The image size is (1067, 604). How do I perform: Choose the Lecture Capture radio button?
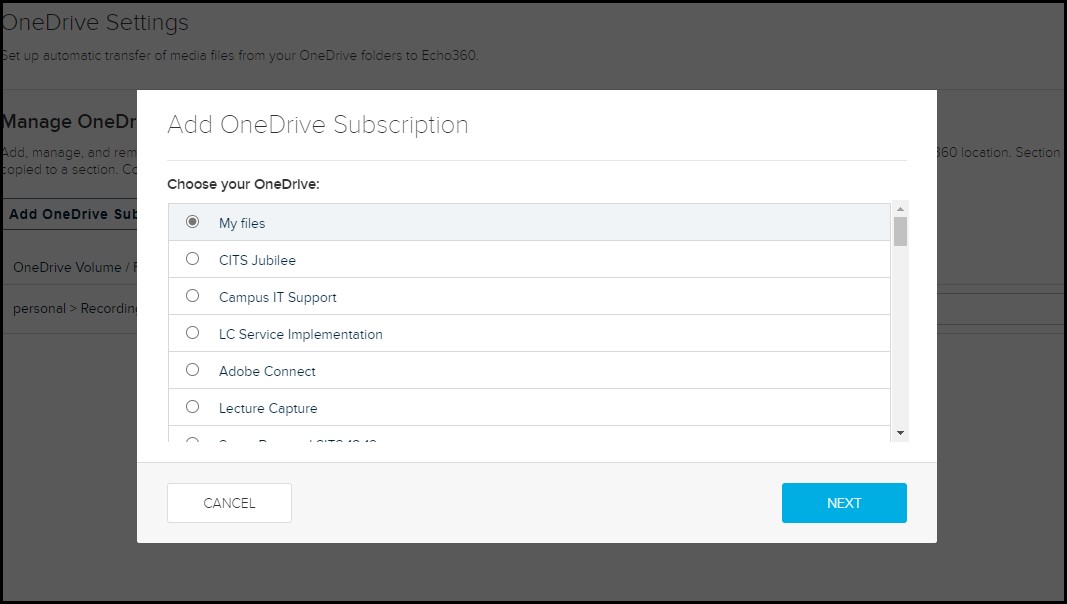(x=193, y=407)
